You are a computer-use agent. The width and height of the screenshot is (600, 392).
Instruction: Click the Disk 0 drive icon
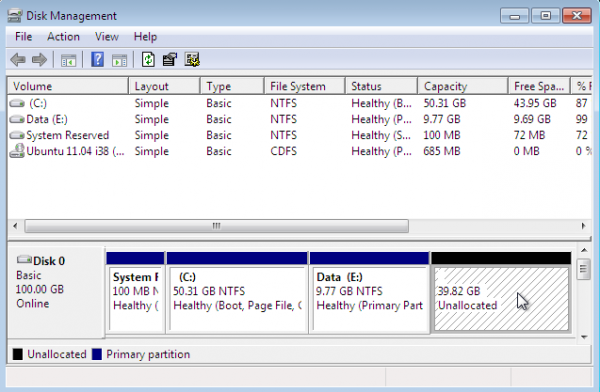24,260
